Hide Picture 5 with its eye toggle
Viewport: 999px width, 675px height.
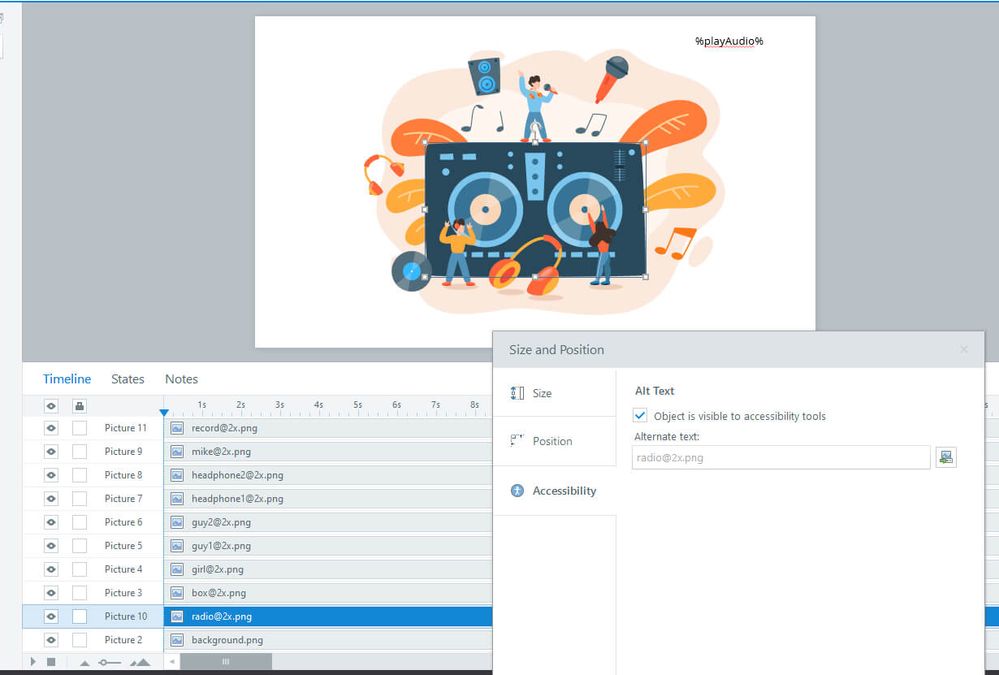tap(51, 546)
